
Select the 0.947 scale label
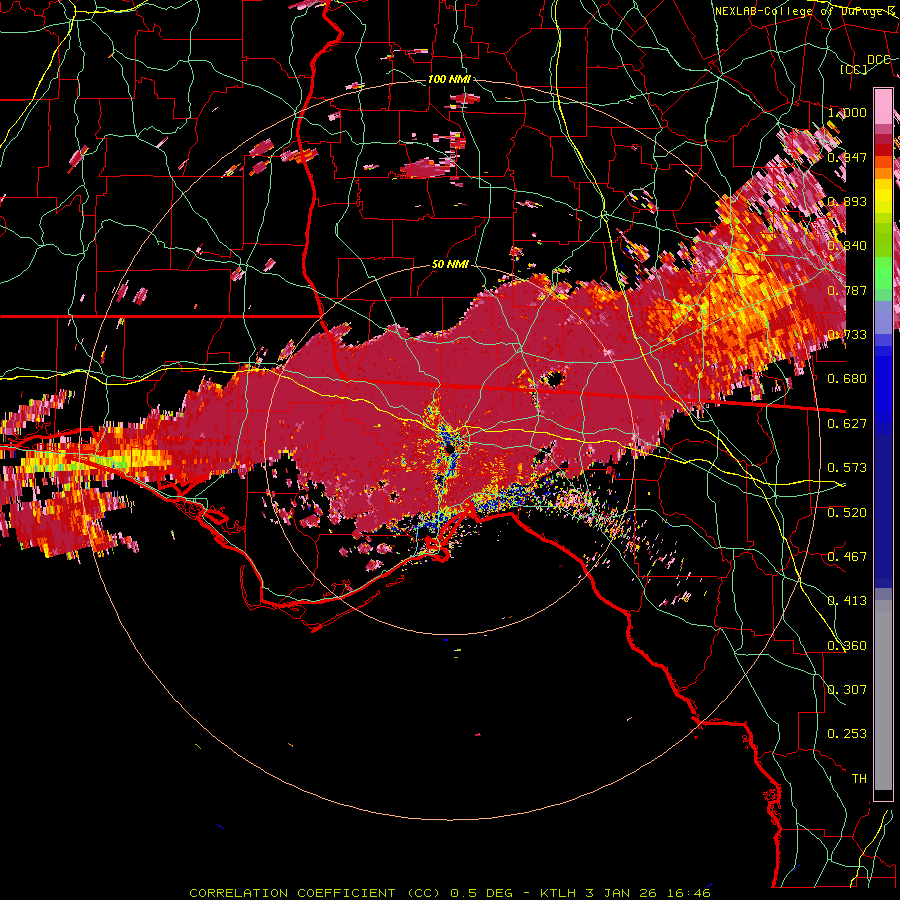pos(847,157)
